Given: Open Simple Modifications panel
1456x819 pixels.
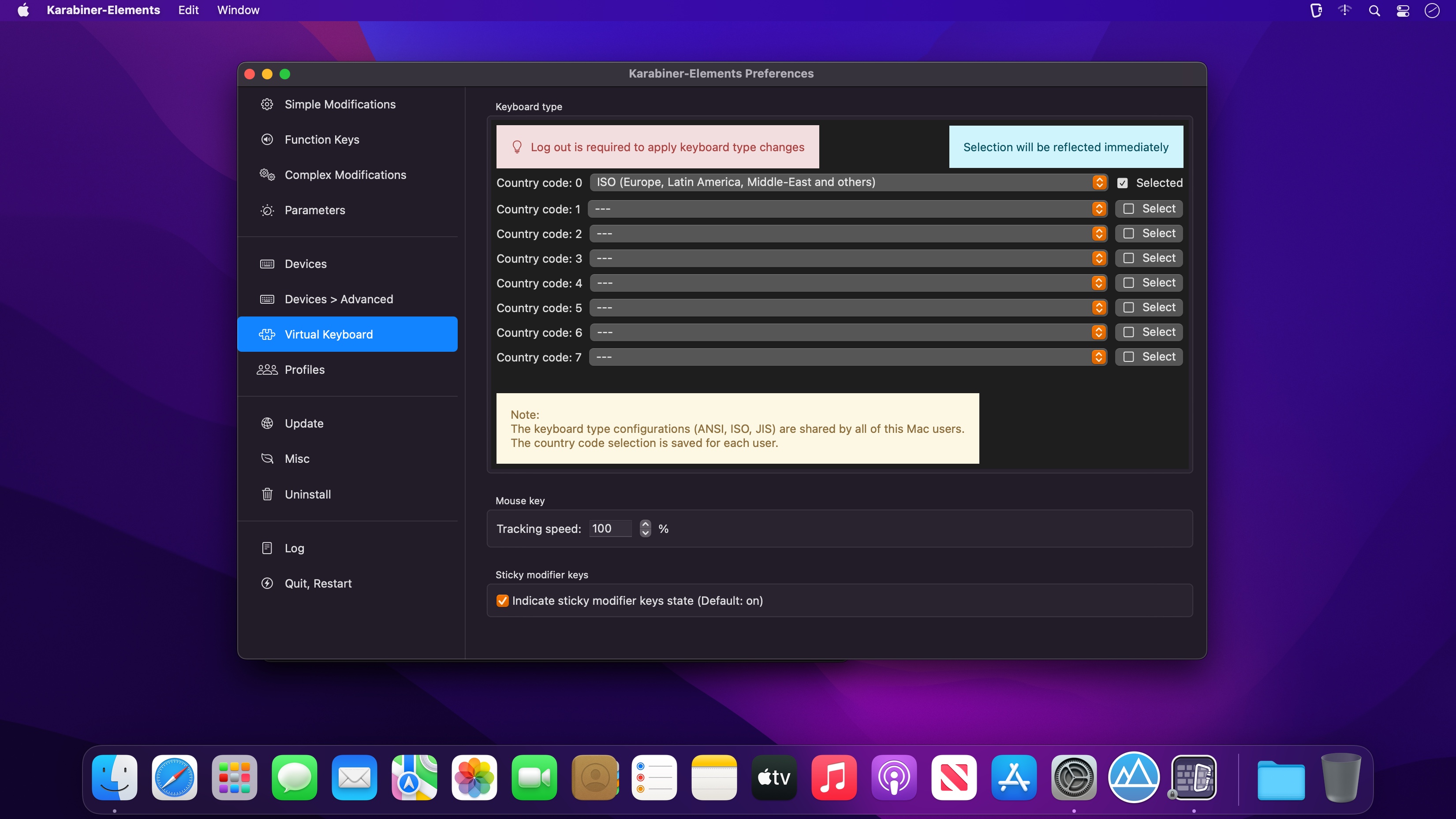Looking at the screenshot, I should point(340,104).
